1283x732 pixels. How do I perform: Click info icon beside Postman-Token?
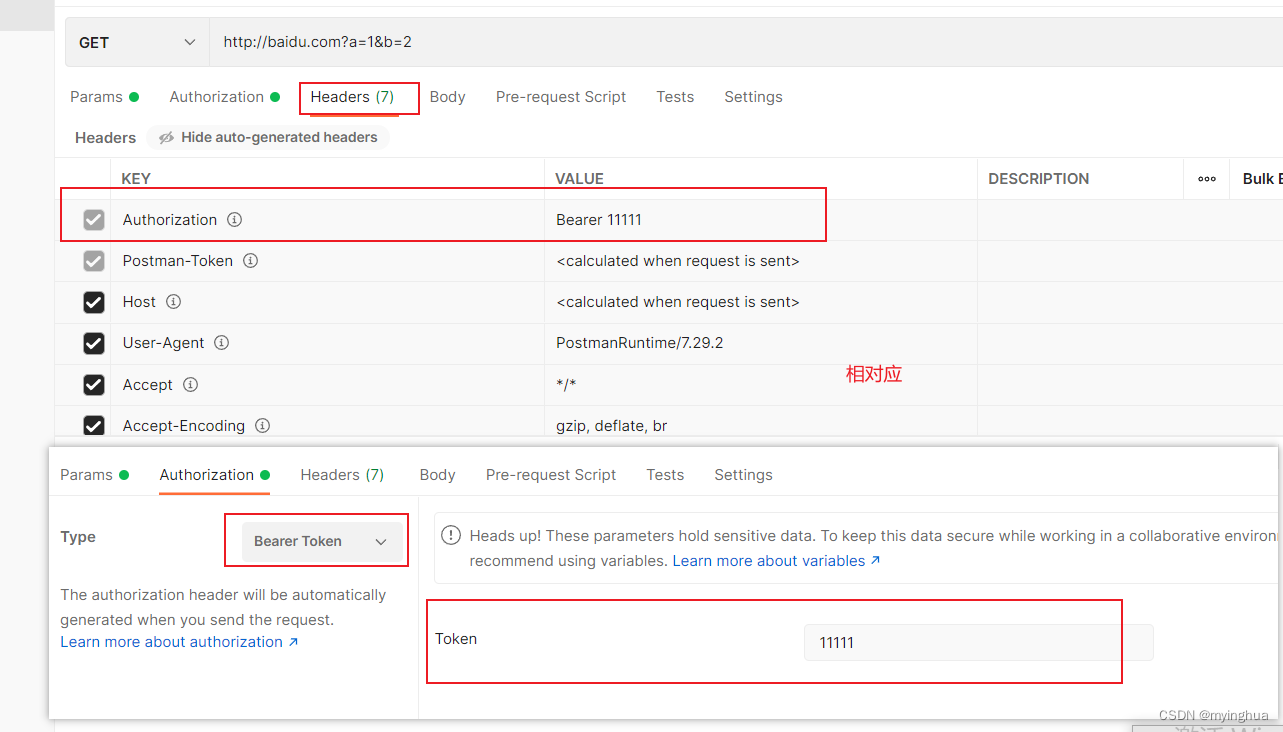click(x=251, y=260)
